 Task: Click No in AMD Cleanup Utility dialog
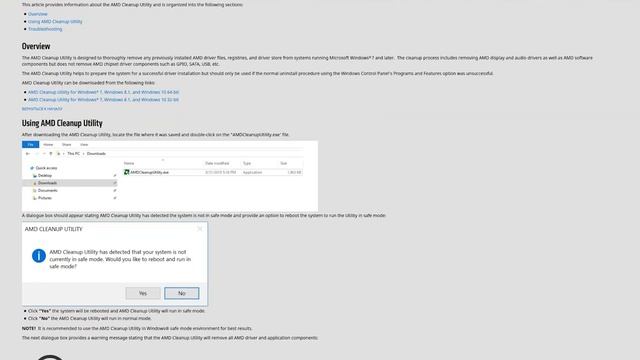[x=182, y=293]
